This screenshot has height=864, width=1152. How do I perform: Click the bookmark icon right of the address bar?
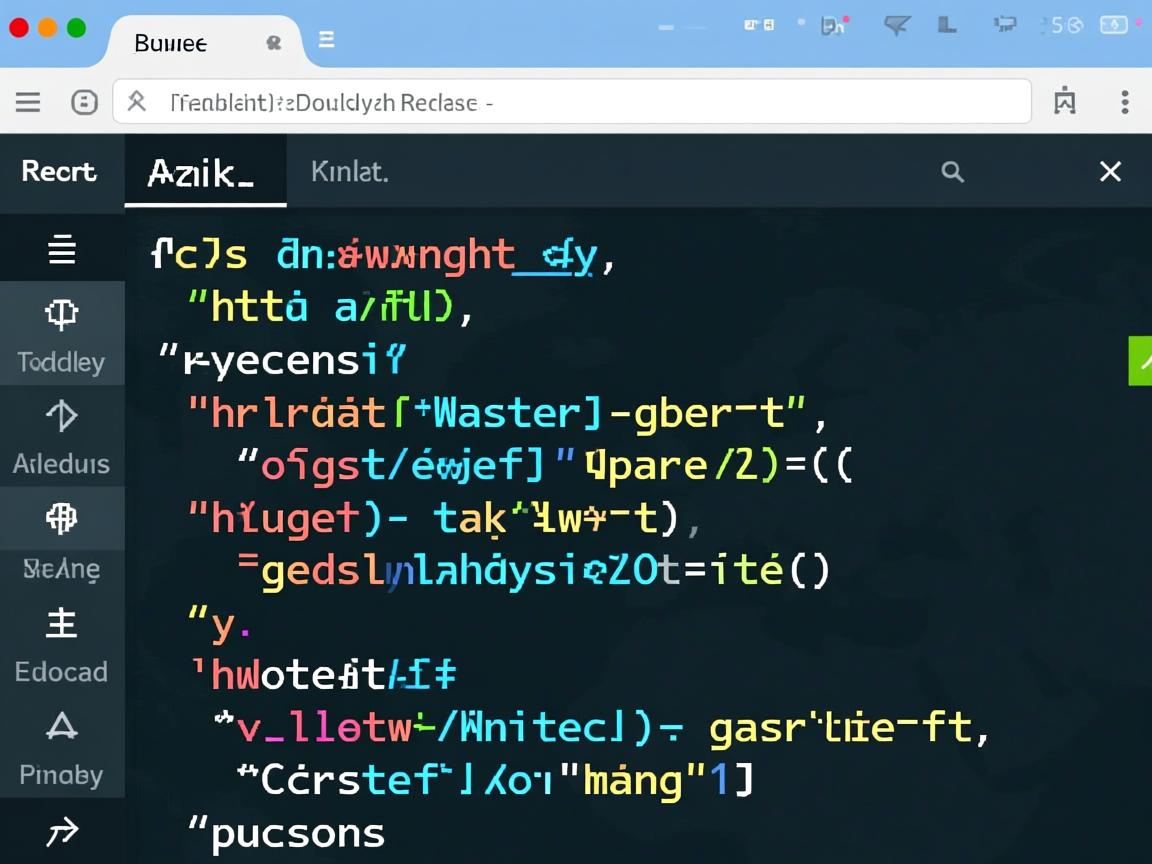1064,101
